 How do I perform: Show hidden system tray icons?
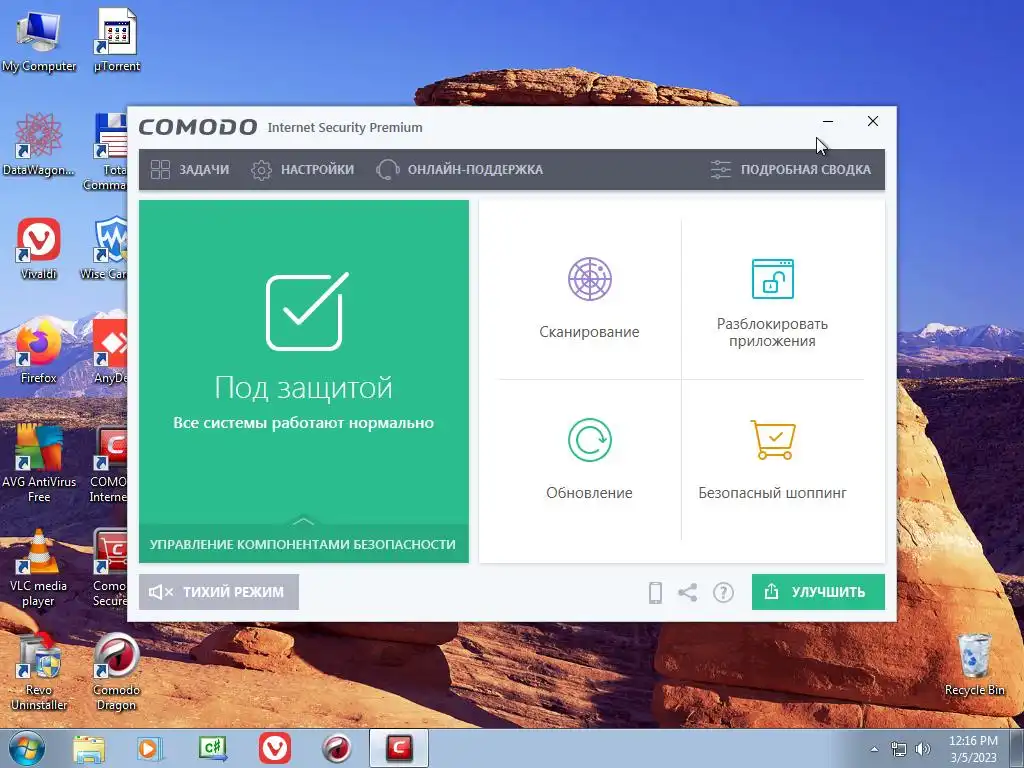(874, 749)
